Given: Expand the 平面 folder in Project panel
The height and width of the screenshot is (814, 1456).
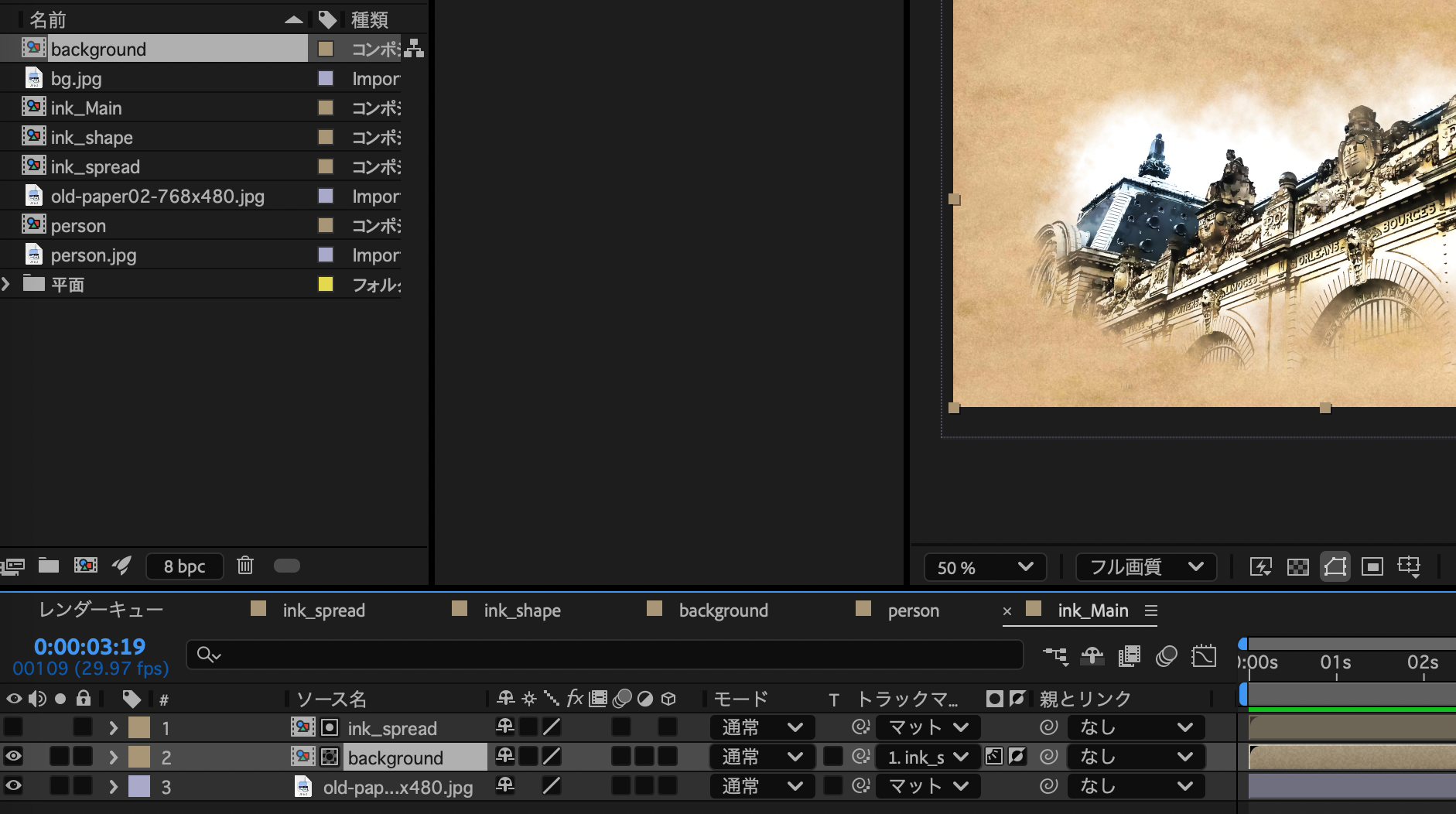Looking at the screenshot, I should pyautogui.click(x=6, y=284).
